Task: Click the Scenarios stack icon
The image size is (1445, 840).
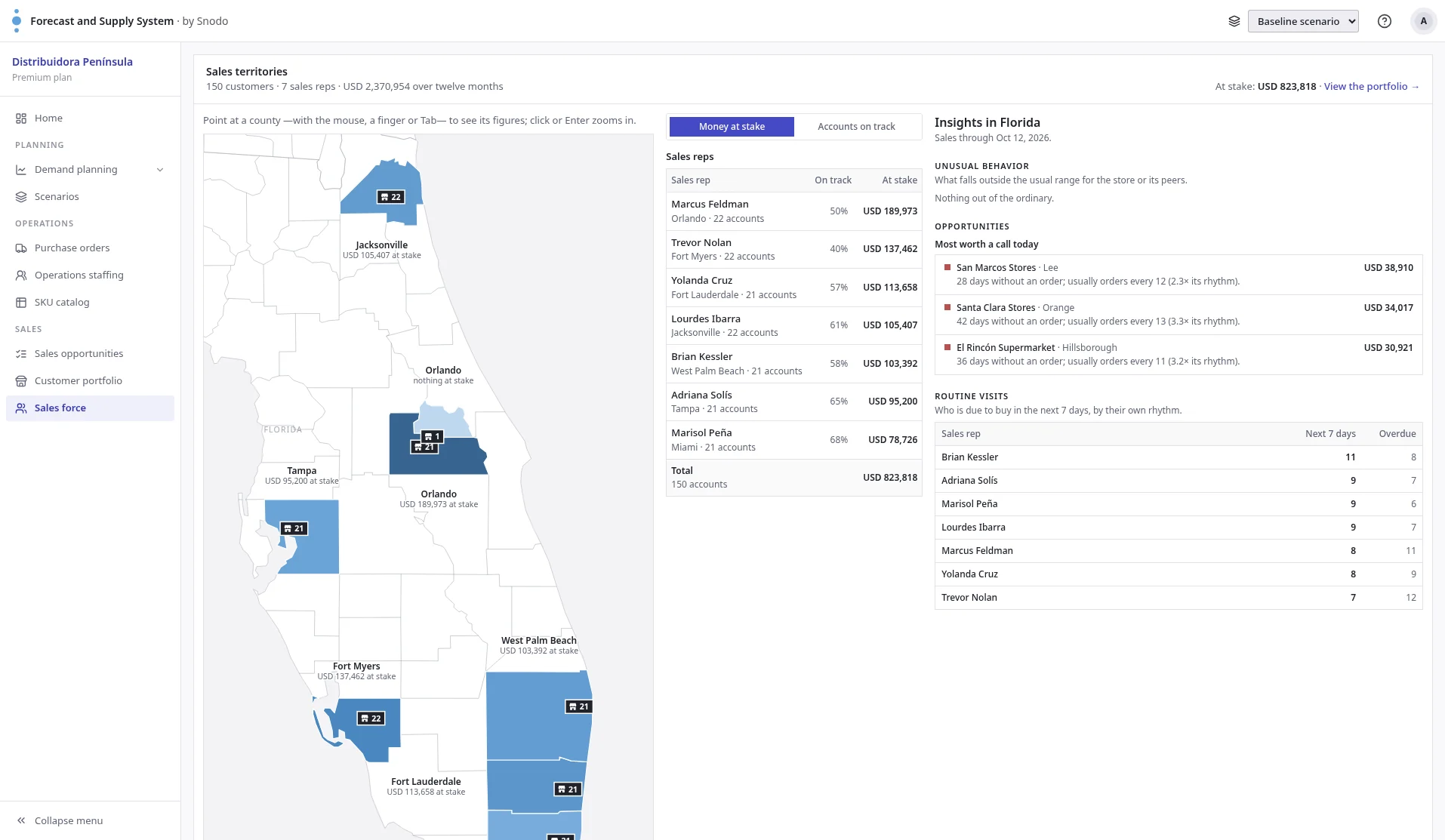Action: coord(21,197)
